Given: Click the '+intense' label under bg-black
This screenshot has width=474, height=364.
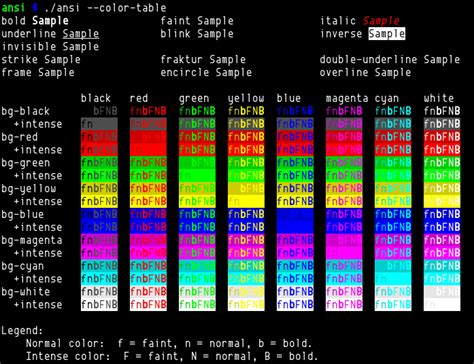Looking at the screenshot, I should tap(38, 124).
